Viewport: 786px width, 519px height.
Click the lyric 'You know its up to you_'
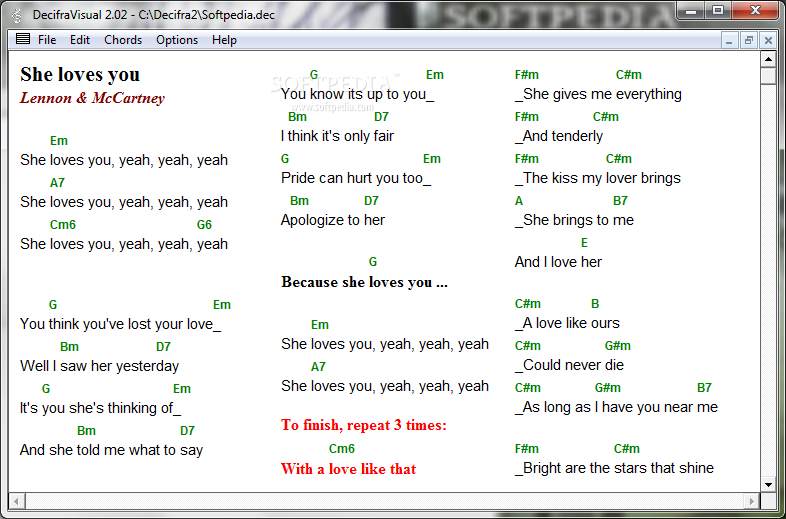click(357, 94)
